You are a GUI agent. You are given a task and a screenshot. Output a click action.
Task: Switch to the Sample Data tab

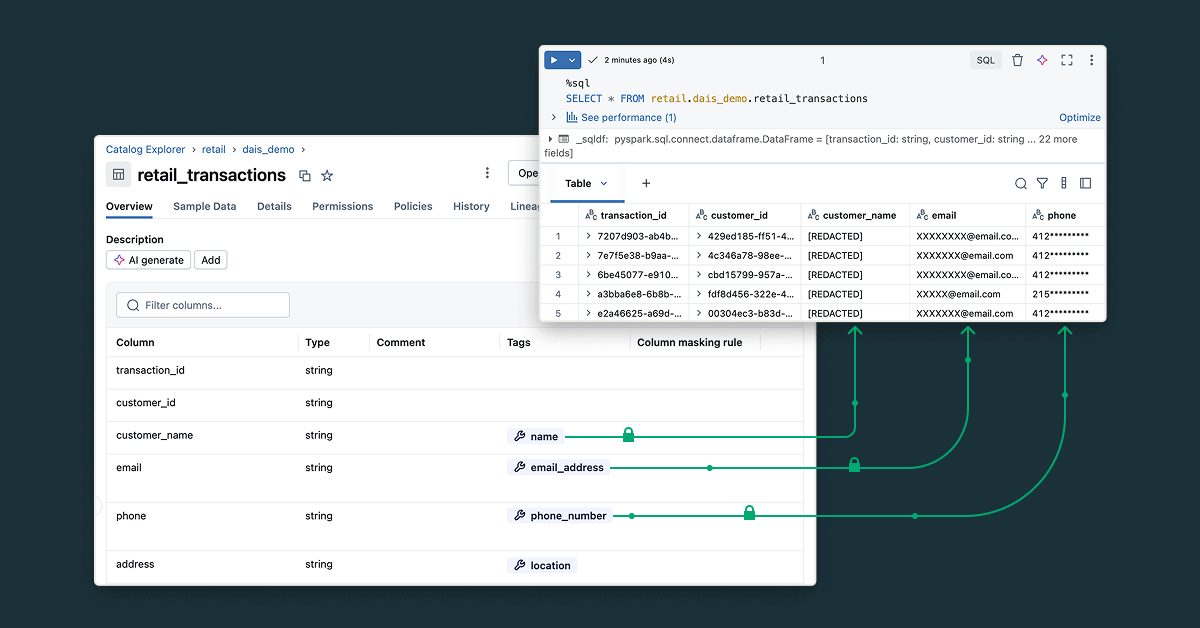tap(204, 207)
